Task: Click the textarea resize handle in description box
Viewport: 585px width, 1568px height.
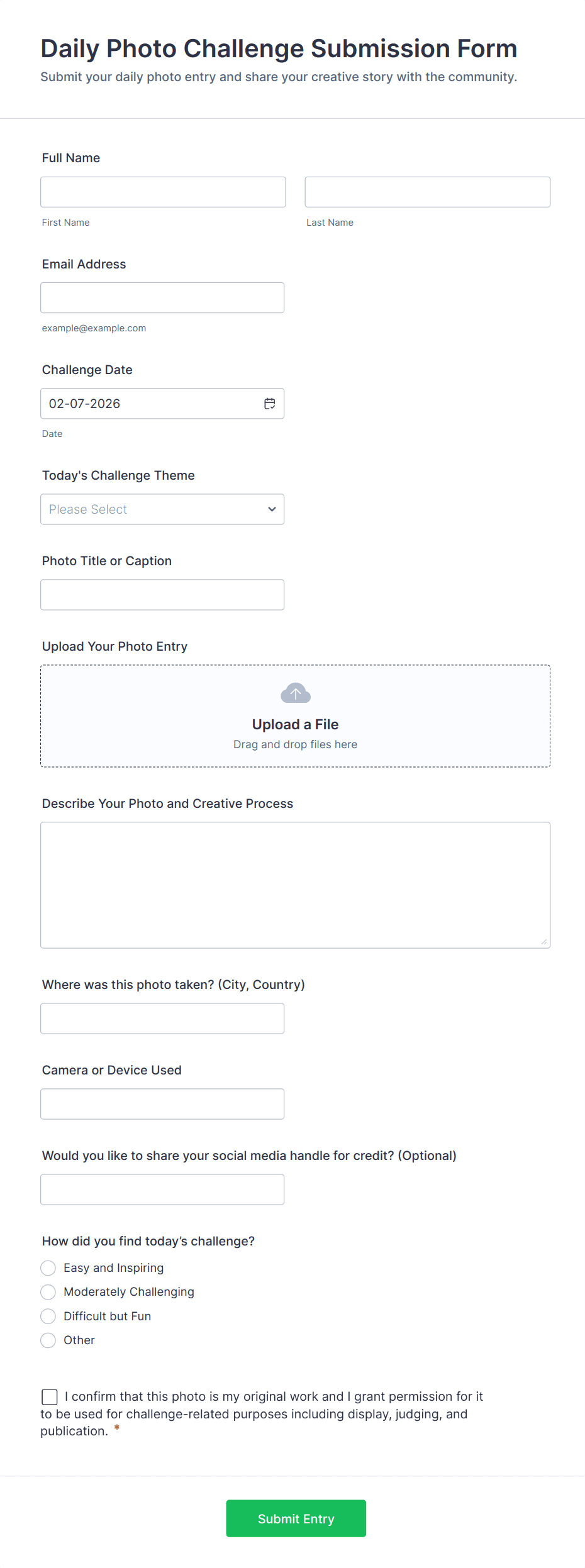Action: coord(543,941)
